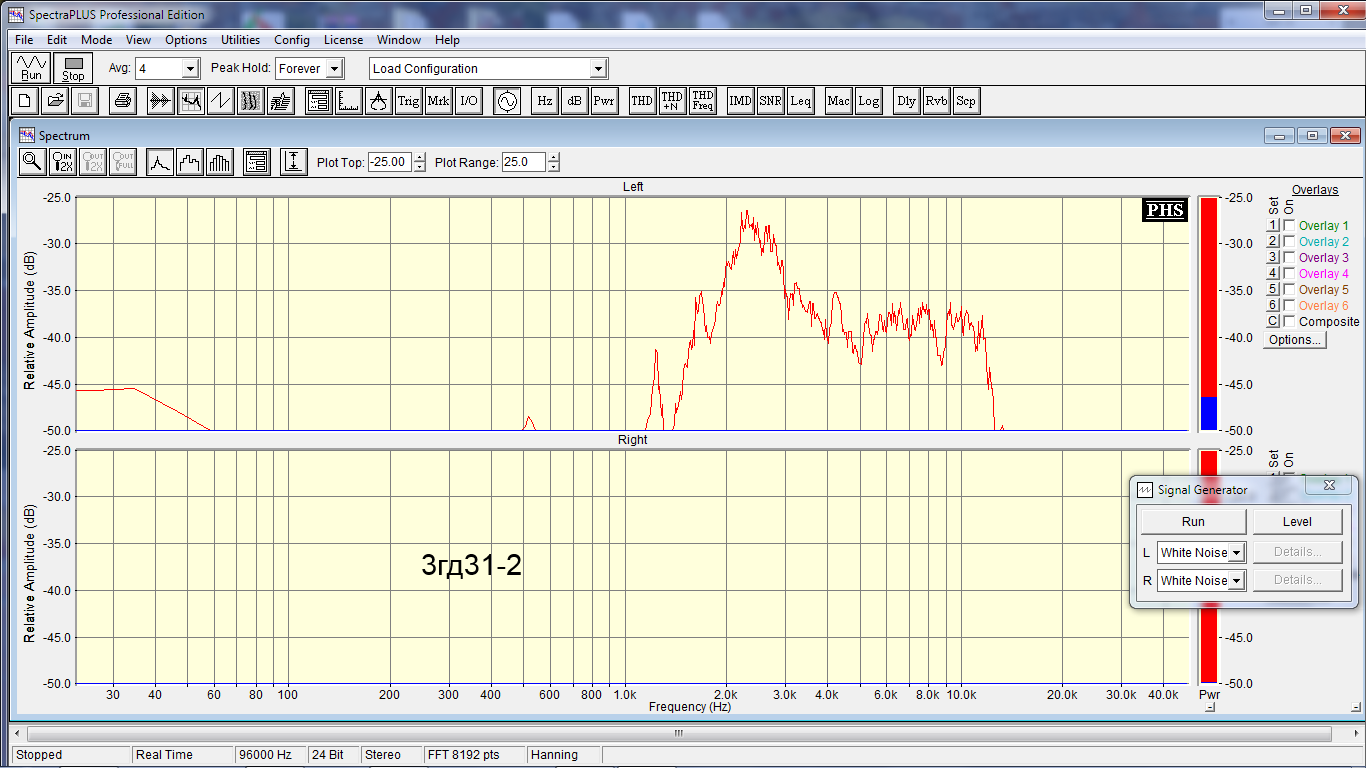Click the Log toolbar button

868,101
